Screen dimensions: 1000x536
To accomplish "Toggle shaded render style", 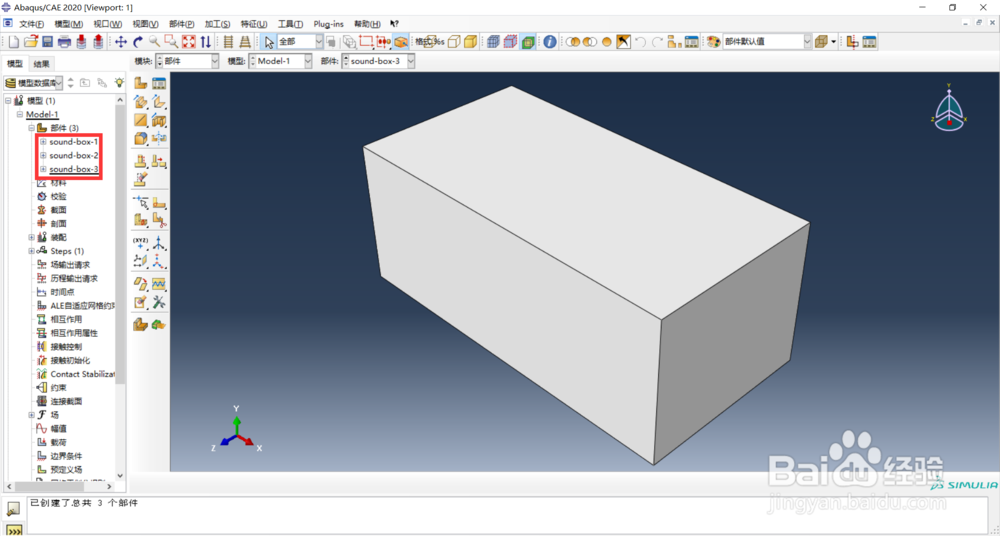I will pos(470,42).
